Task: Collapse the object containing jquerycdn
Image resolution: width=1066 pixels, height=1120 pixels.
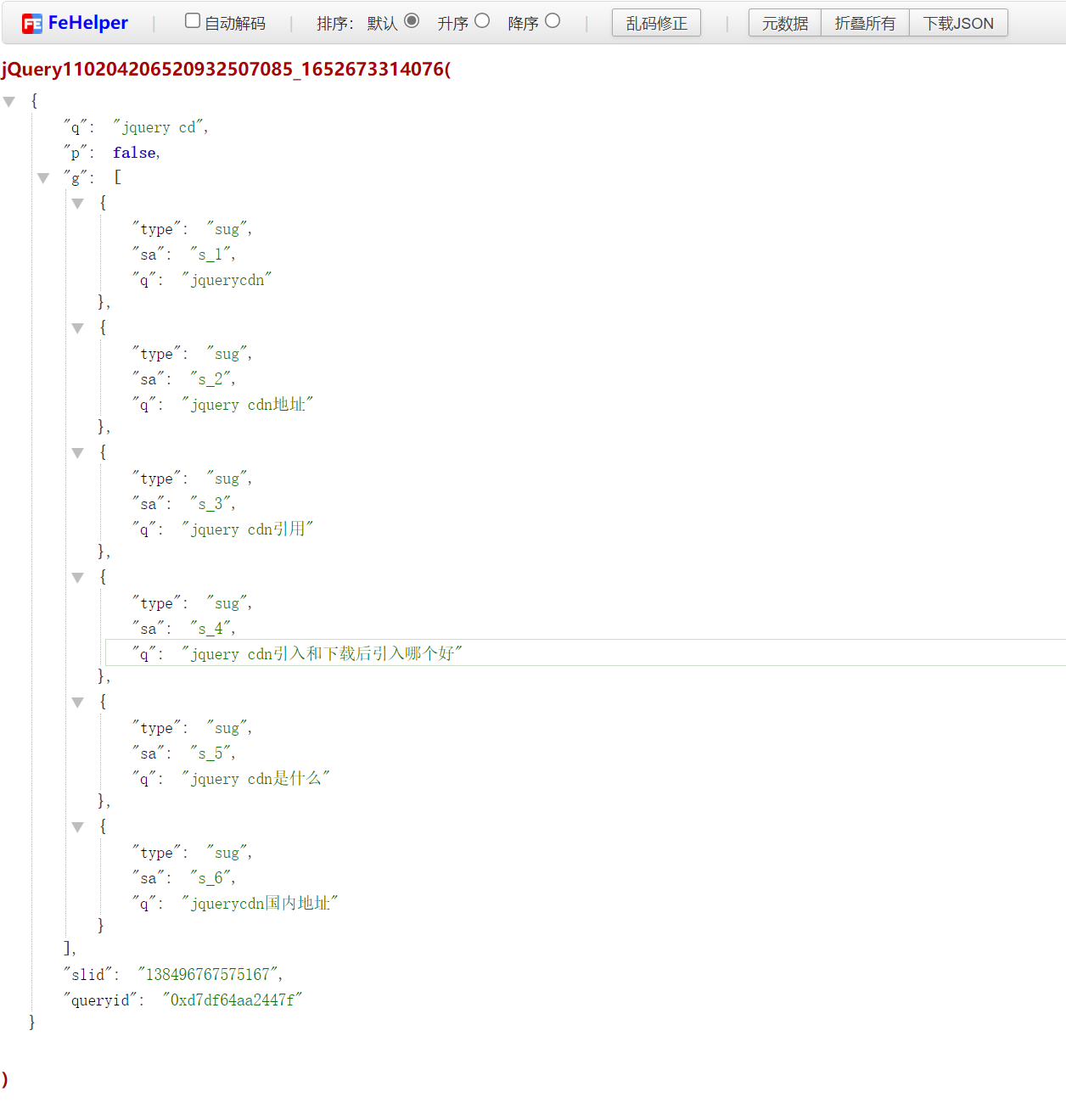Action: pyautogui.click(x=78, y=204)
